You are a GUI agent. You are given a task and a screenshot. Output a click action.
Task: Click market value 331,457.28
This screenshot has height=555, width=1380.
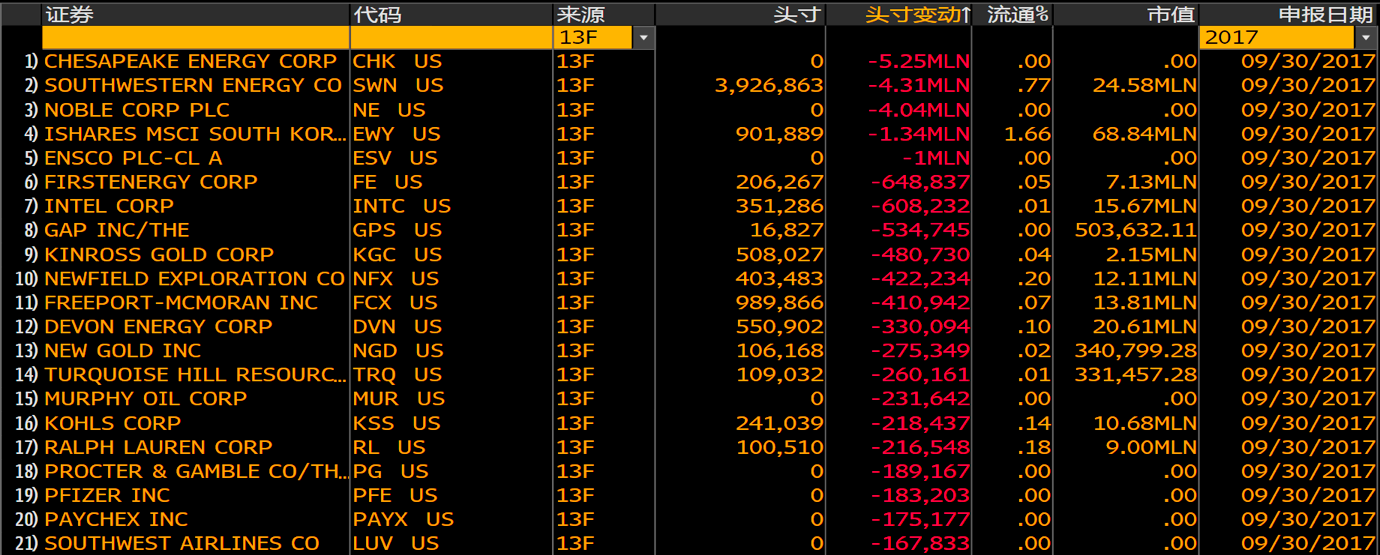[1136, 375]
